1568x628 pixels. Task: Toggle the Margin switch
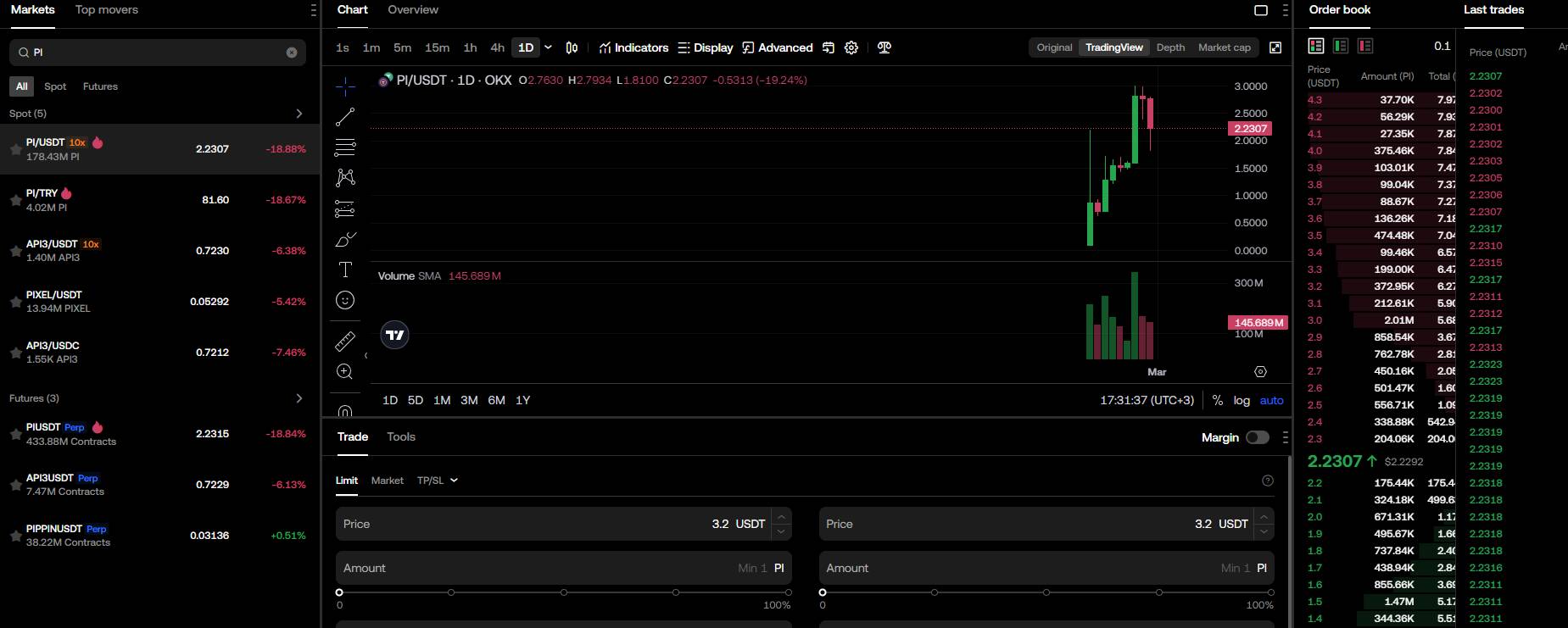click(x=1258, y=437)
